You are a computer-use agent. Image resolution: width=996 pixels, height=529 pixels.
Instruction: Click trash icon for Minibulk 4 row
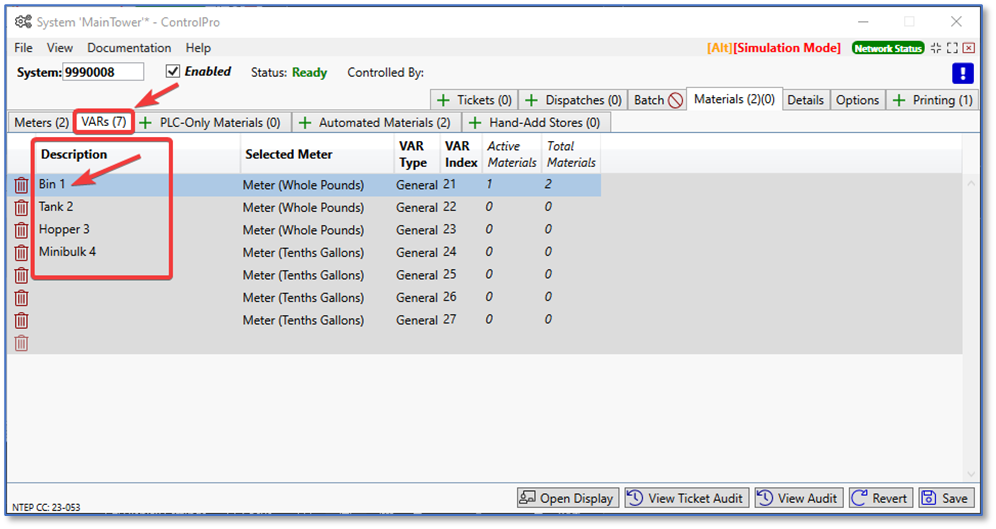[21, 253]
